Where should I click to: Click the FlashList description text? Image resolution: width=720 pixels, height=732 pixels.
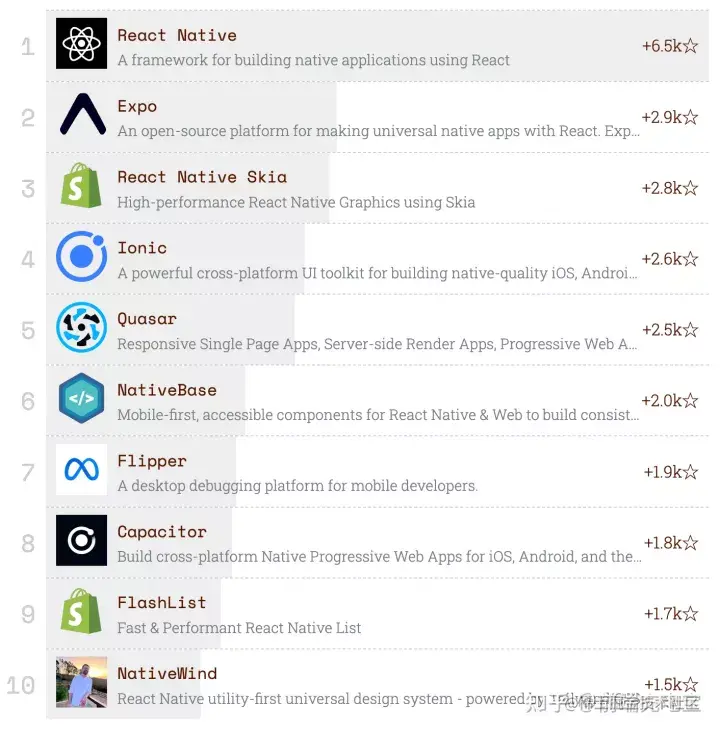pos(239,628)
